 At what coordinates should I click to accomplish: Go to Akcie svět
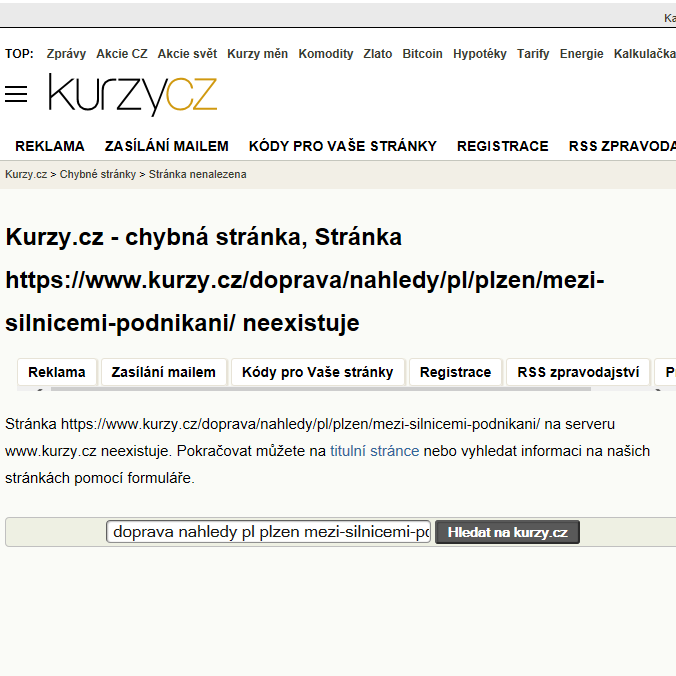[187, 54]
